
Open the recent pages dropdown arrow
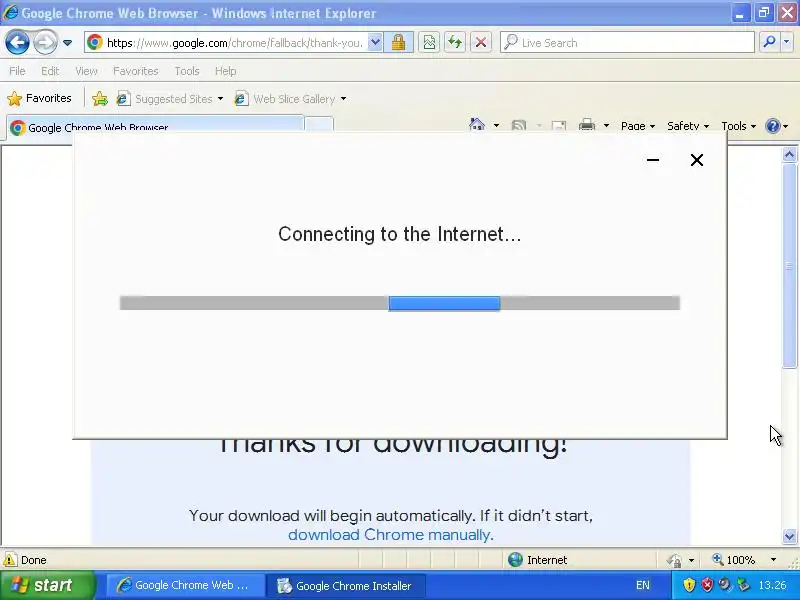(67, 43)
